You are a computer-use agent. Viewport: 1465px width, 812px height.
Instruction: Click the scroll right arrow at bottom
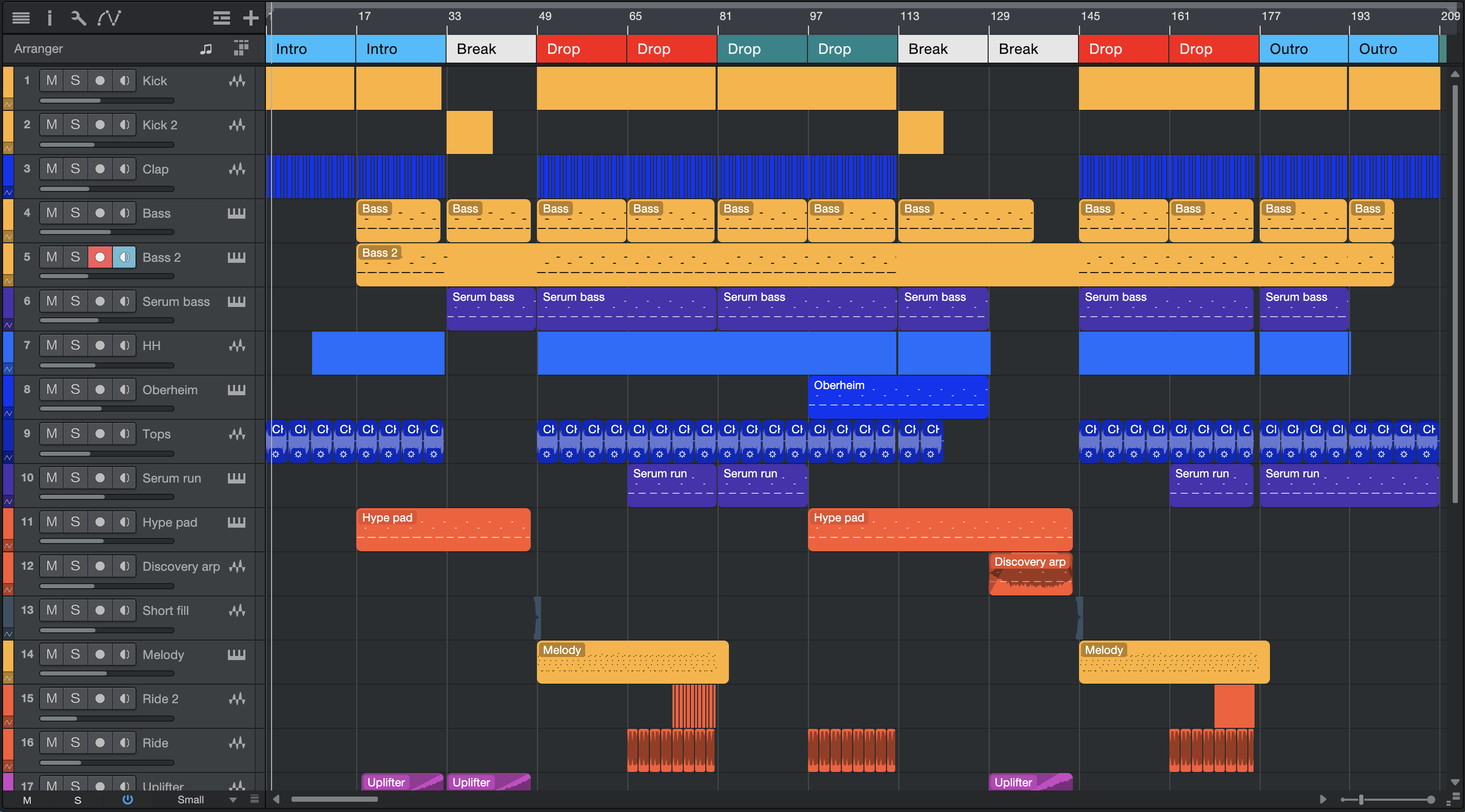1323,799
